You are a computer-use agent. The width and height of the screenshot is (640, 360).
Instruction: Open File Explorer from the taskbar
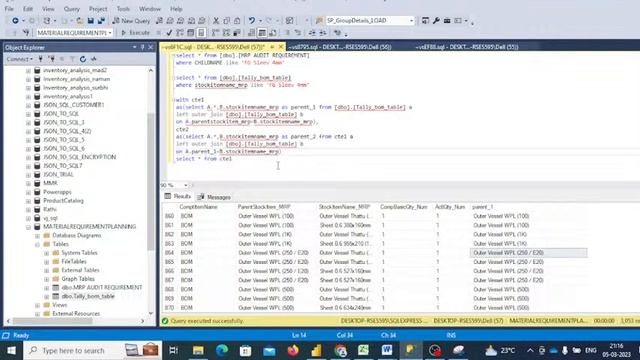[x=198, y=350]
